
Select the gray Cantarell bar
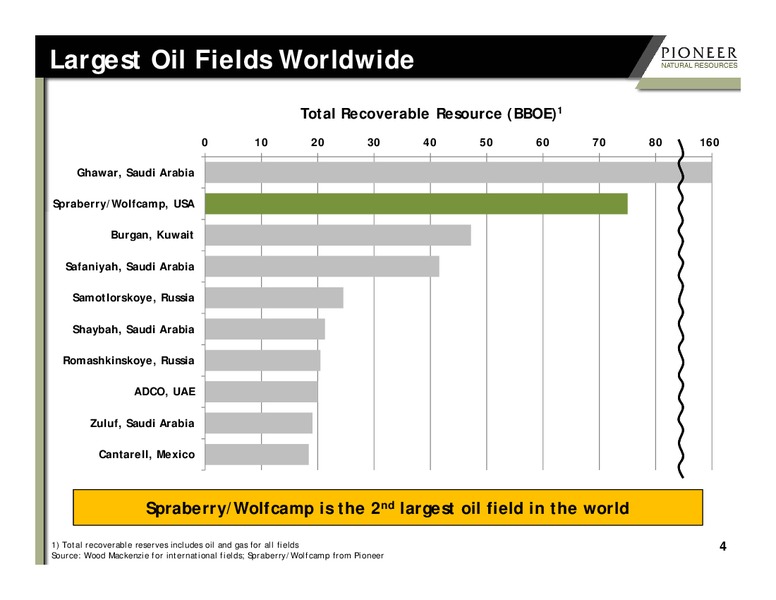pyautogui.click(x=257, y=454)
